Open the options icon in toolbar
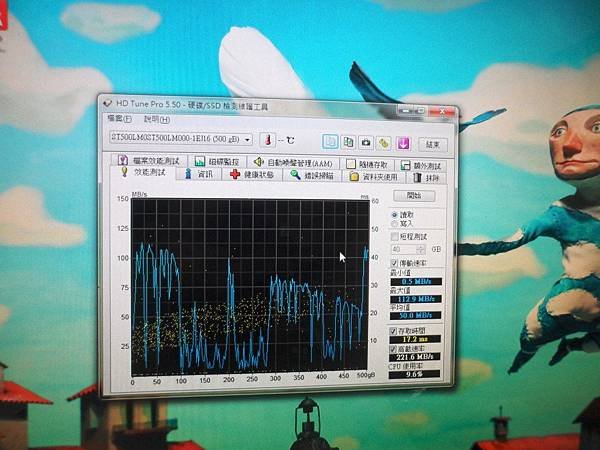 (384, 143)
